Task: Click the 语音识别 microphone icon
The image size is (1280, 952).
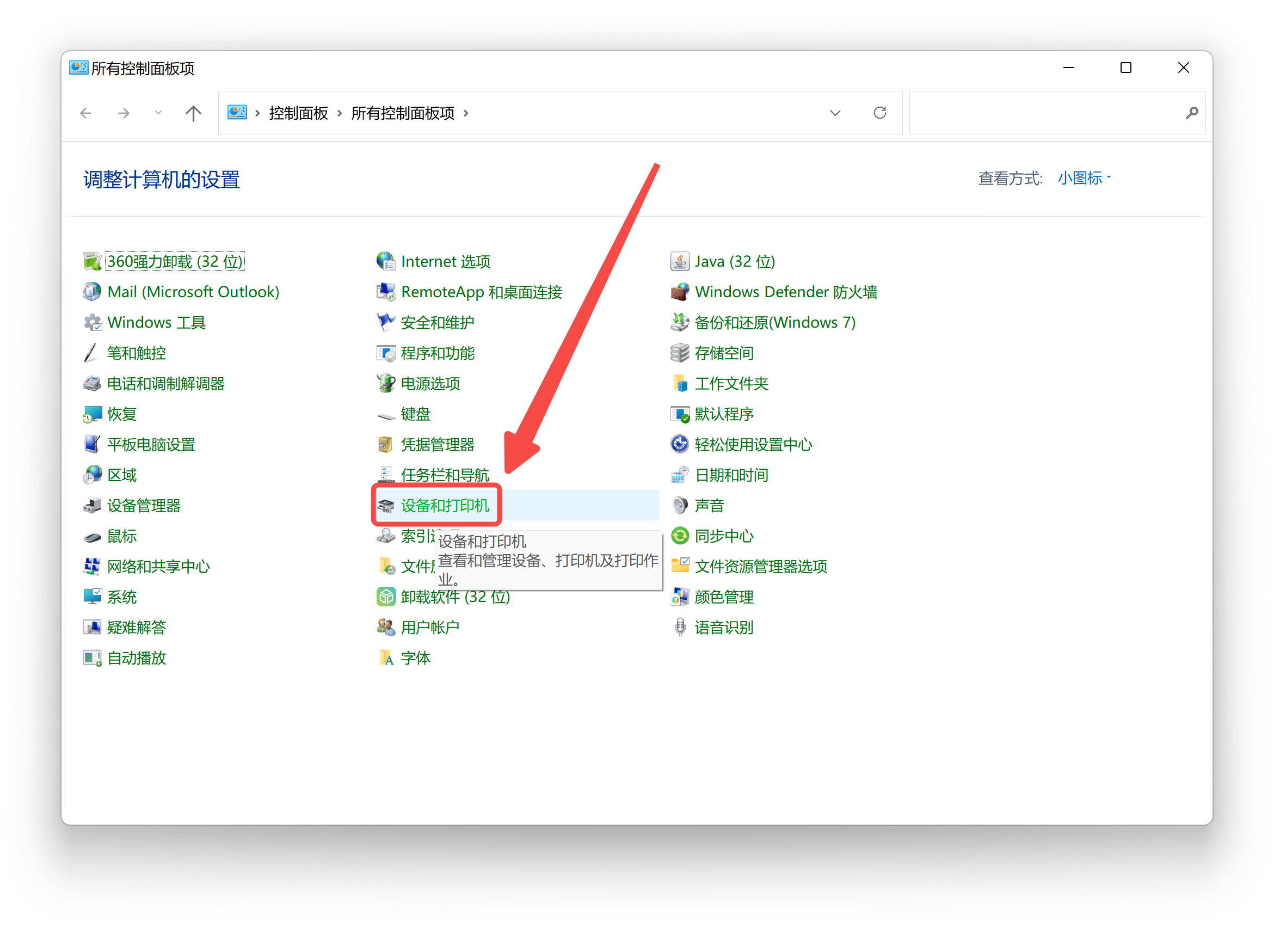Action: pyautogui.click(x=680, y=628)
